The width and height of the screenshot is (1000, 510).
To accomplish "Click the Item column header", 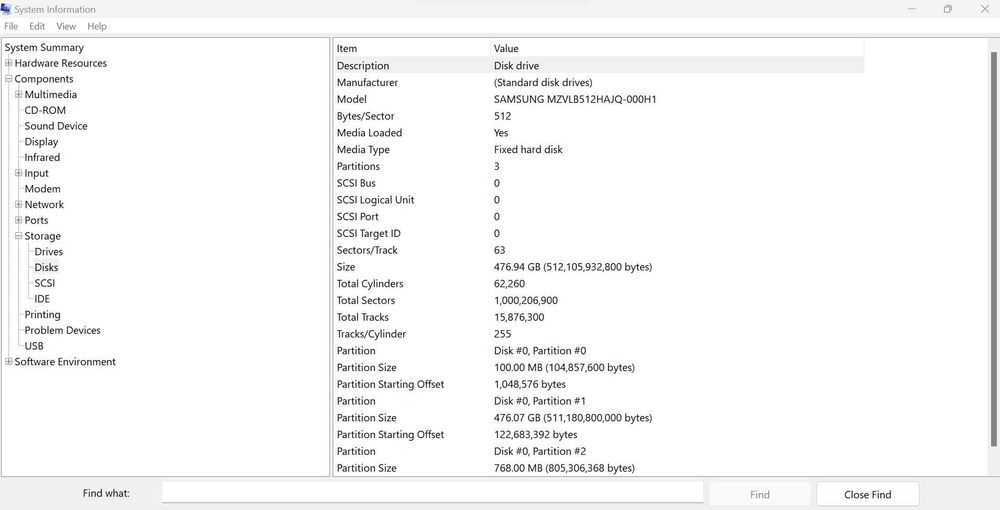I will tap(412, 48).
